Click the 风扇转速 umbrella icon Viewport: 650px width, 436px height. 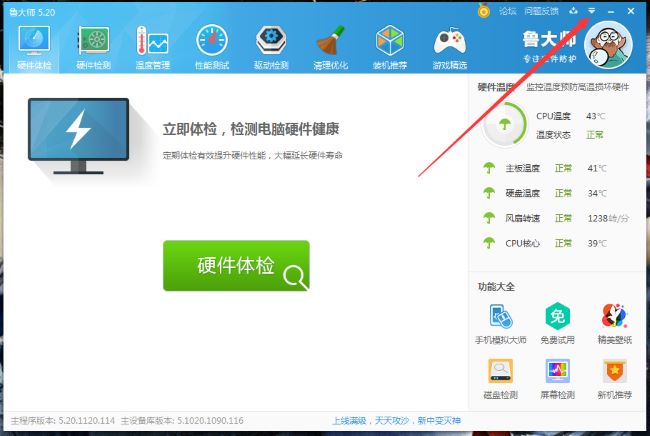(489, 218)
